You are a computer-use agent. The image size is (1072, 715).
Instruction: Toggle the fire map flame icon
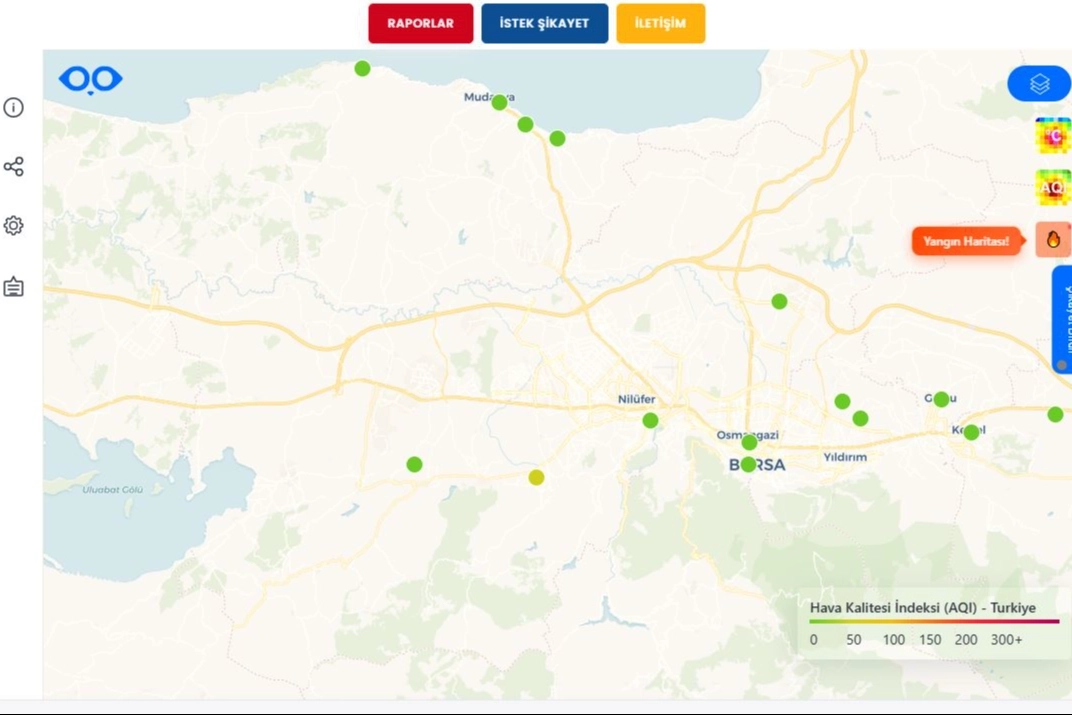coord(1052,239)
